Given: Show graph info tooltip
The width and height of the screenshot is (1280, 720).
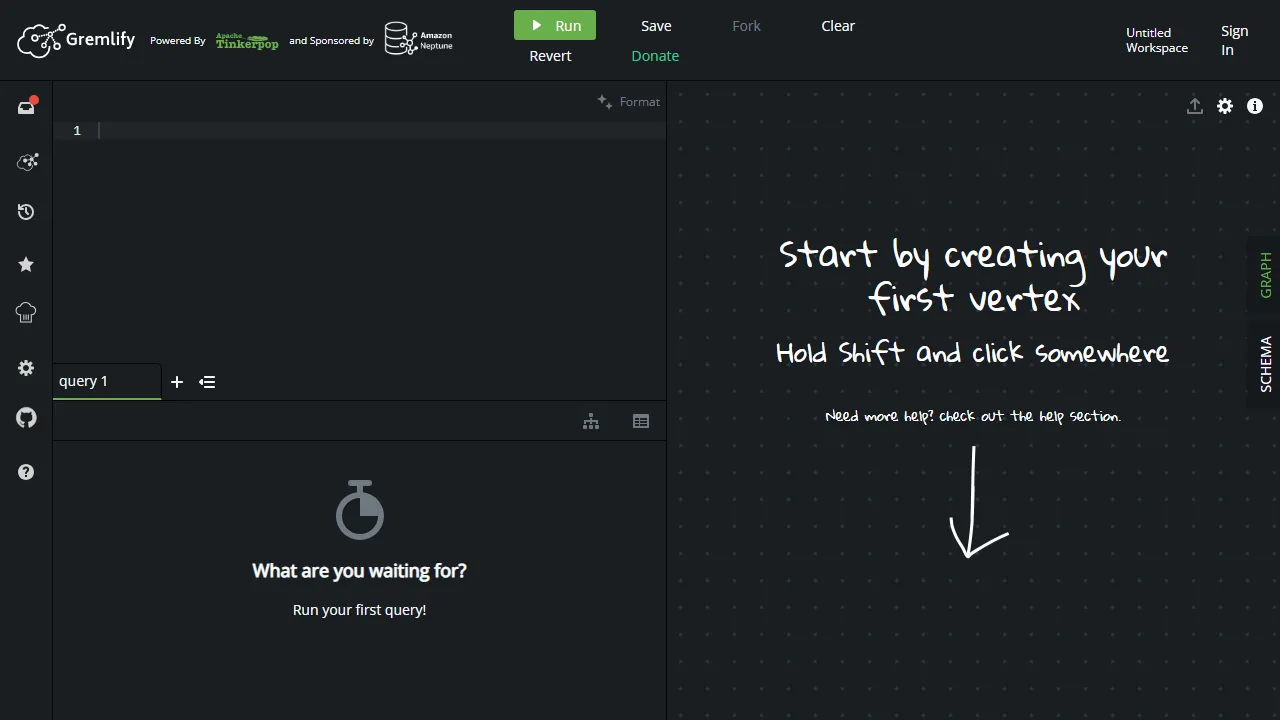Looking at the screenshot, I should (1254, 106).
